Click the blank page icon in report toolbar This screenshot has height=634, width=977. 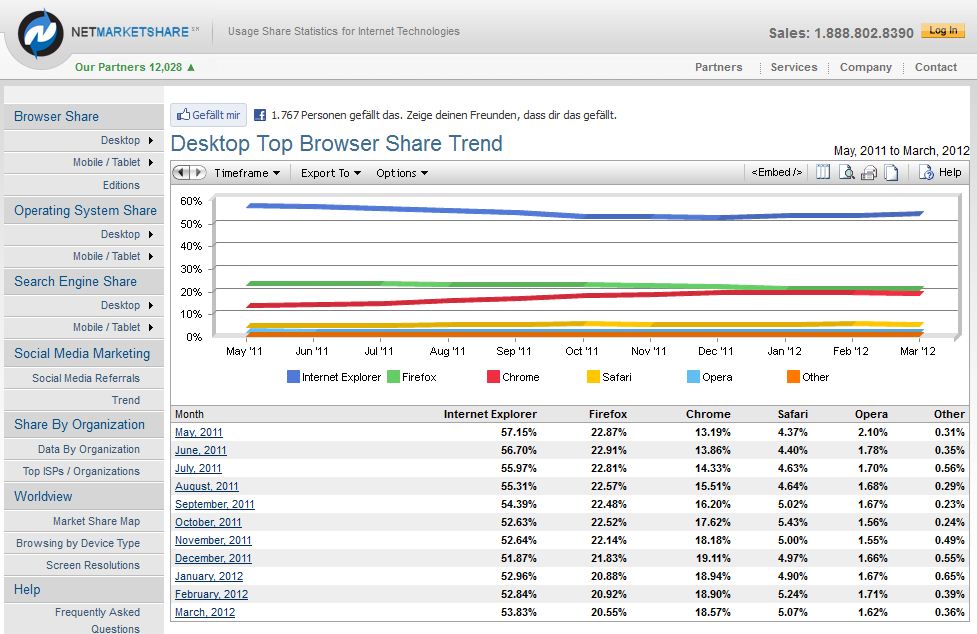pos(892,173)
